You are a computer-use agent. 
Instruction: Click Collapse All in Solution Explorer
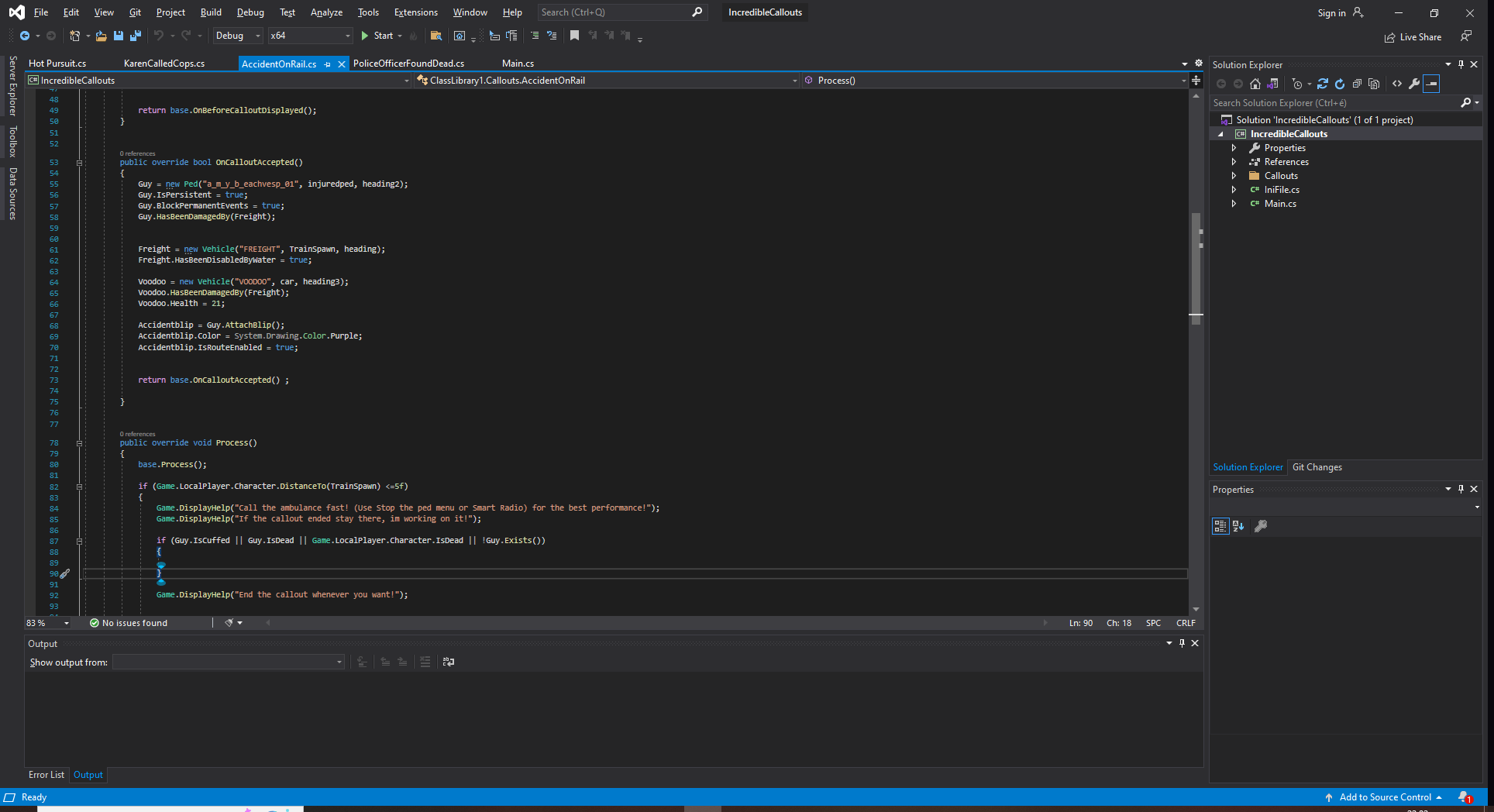(x=1357, y=84)
